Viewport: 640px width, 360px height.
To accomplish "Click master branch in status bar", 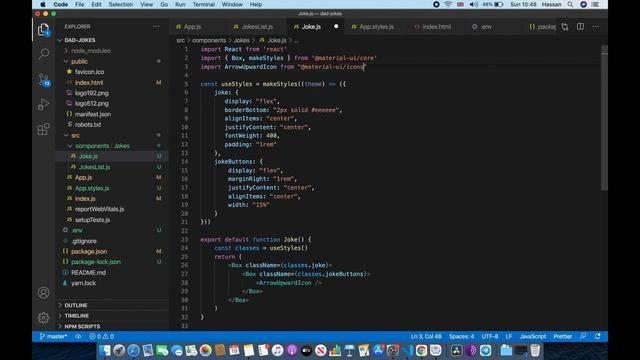I will 53,336.
